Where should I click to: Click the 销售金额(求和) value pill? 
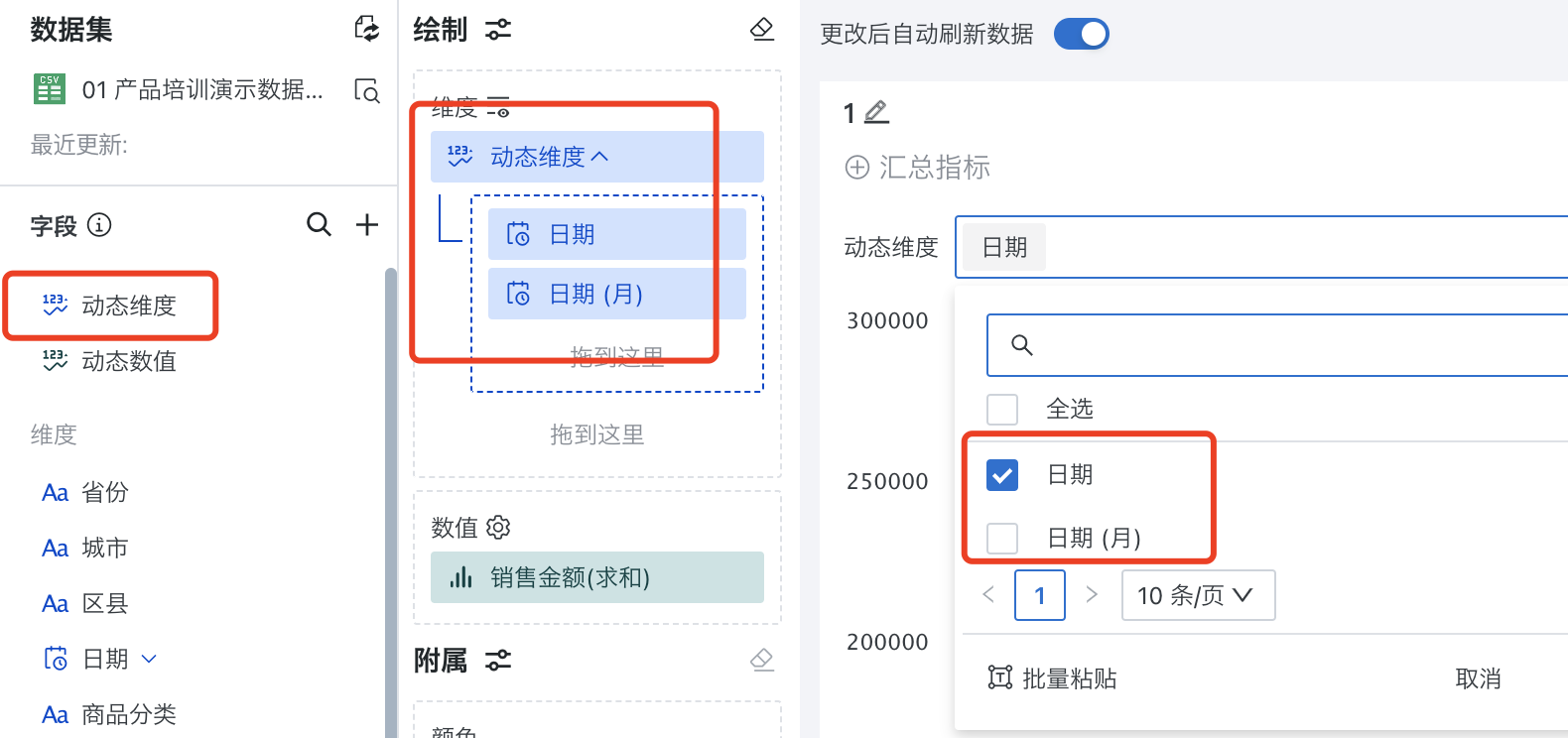click(x=597, y=577)
